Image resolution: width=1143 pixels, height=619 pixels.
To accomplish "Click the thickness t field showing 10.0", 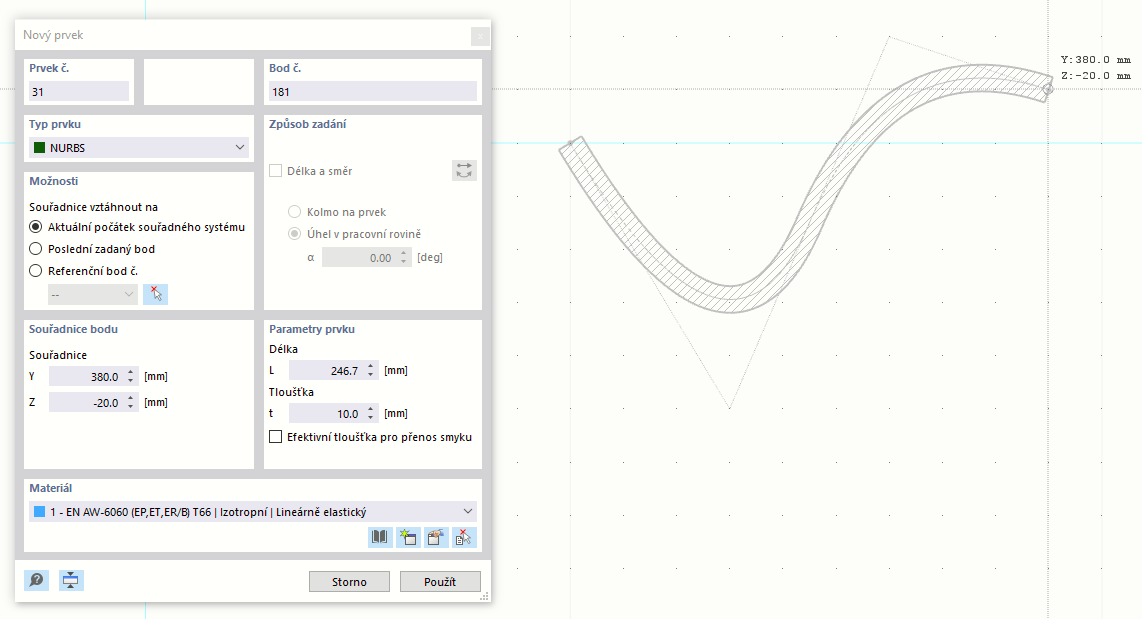I will 327,413.
